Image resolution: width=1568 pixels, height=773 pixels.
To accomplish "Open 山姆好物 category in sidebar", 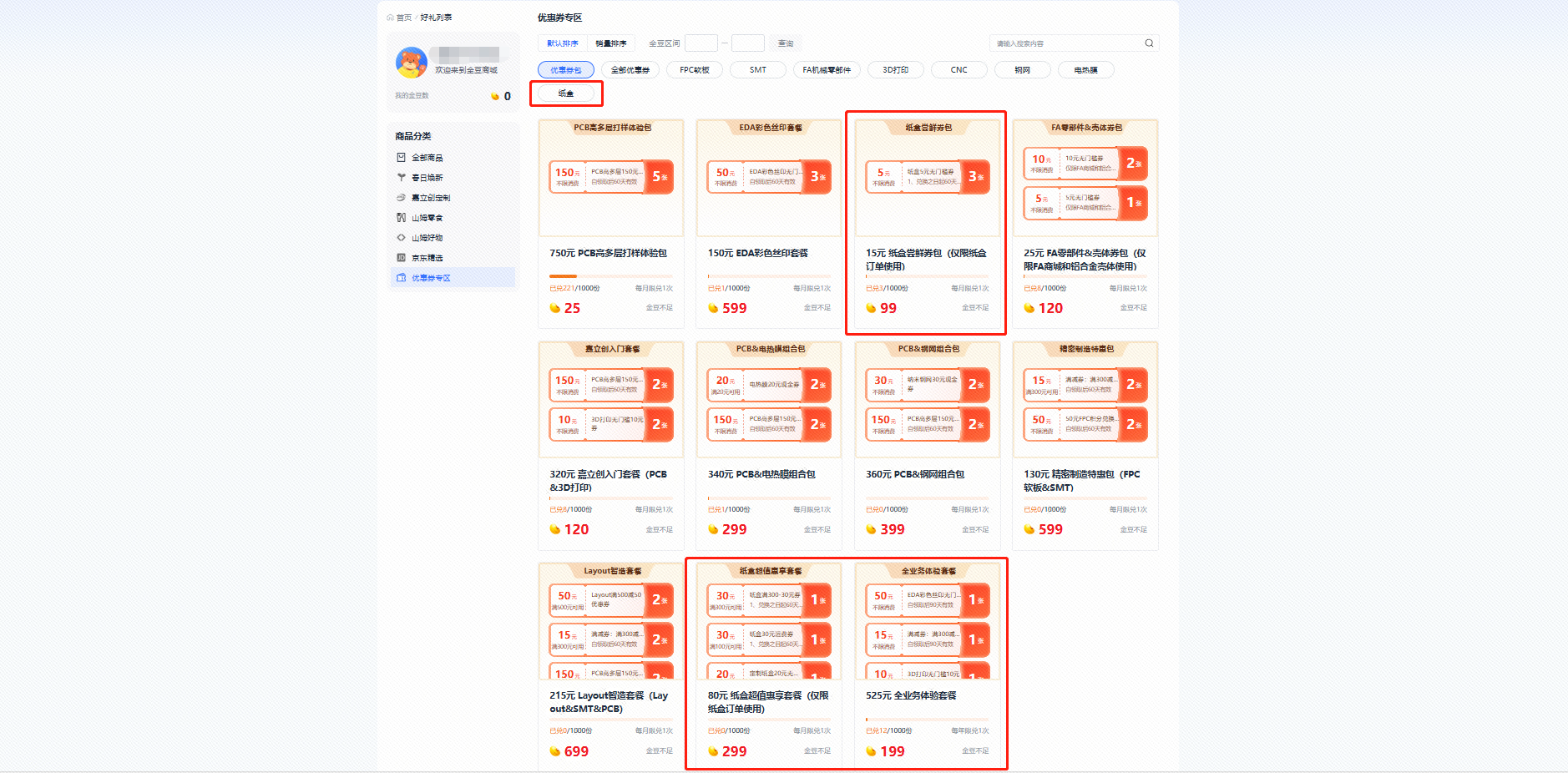I will 427,238.
